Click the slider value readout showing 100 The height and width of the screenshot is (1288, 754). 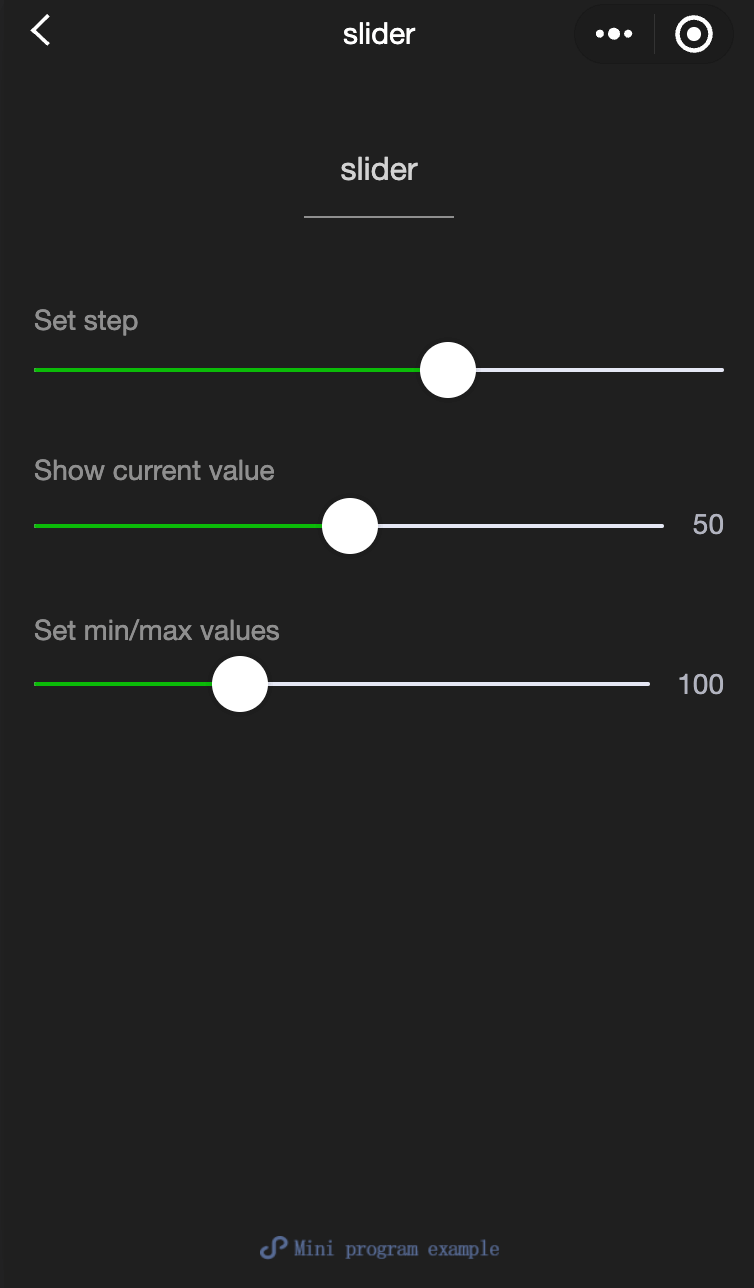pos(700,685)
